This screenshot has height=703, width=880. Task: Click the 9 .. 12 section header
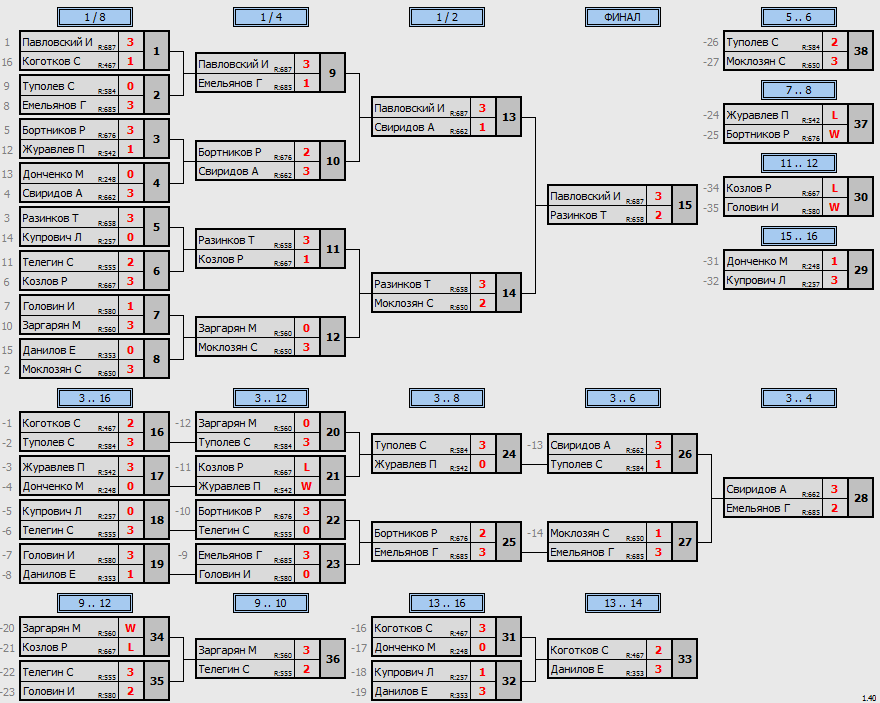pyautogui.click(x=95, y=604)
